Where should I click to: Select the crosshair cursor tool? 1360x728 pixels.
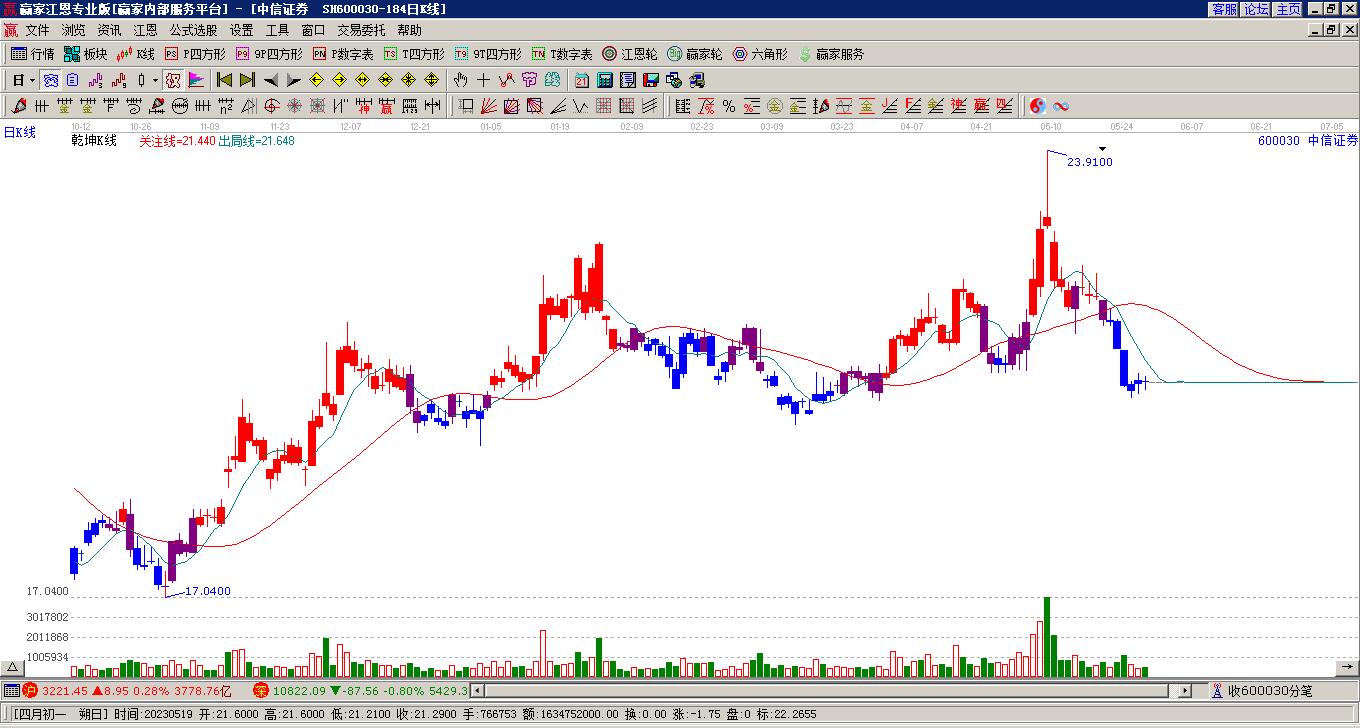[x=483, y=80]
